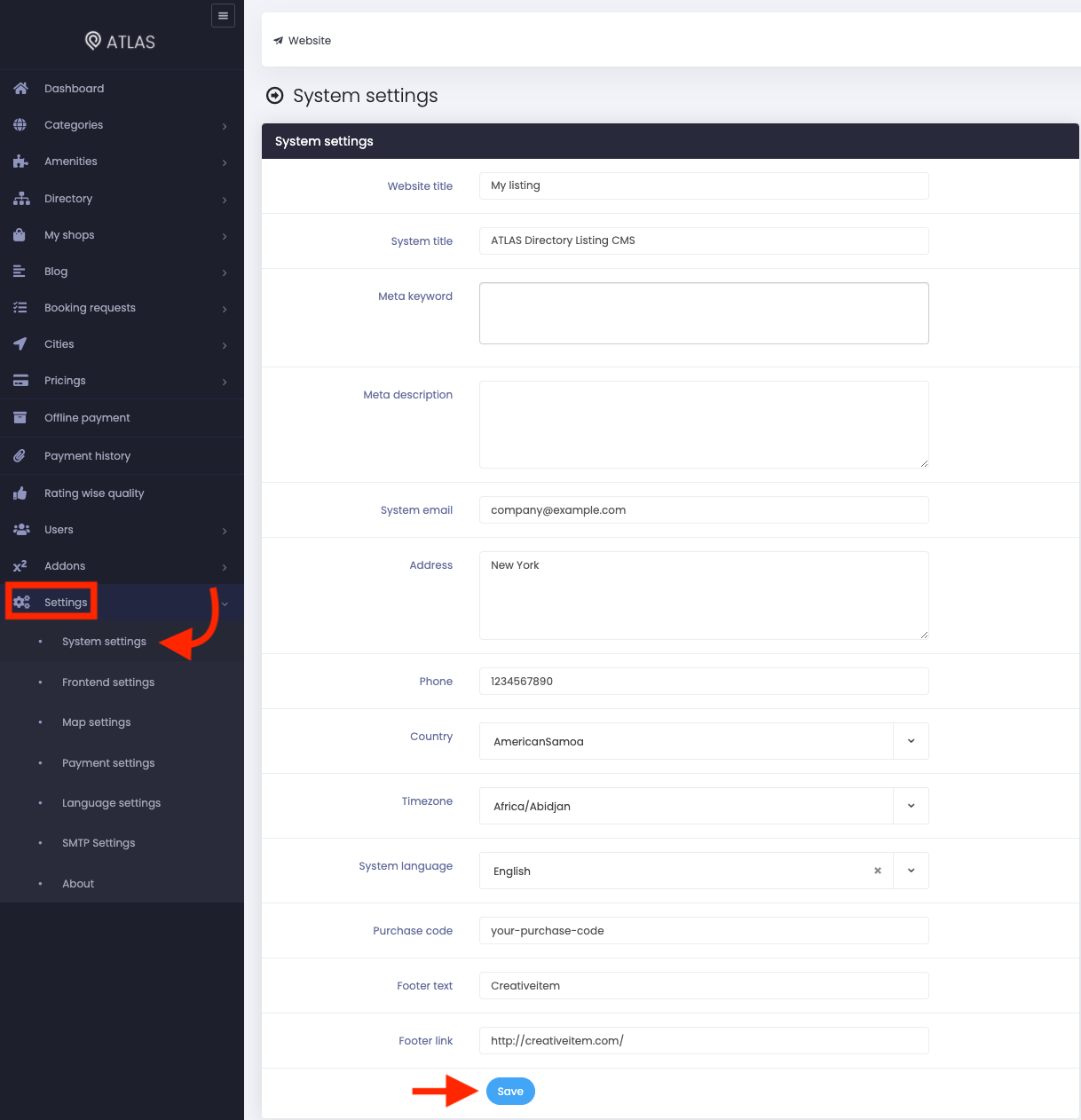Click the Categories globe icon

20,125
